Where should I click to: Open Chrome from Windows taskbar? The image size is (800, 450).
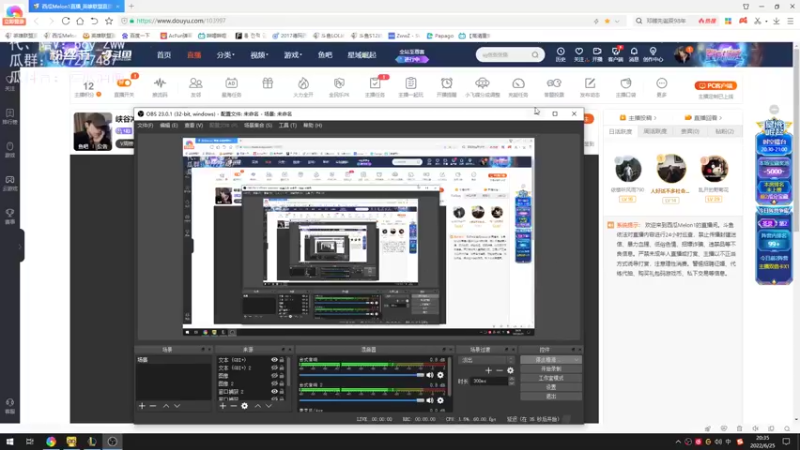coord(51,441)
